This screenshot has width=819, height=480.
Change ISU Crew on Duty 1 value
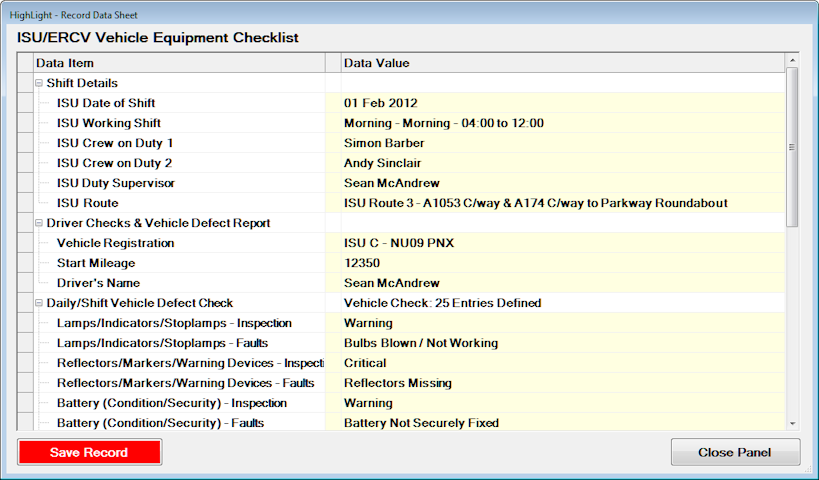pyautogui.click(x=560, y=143)
